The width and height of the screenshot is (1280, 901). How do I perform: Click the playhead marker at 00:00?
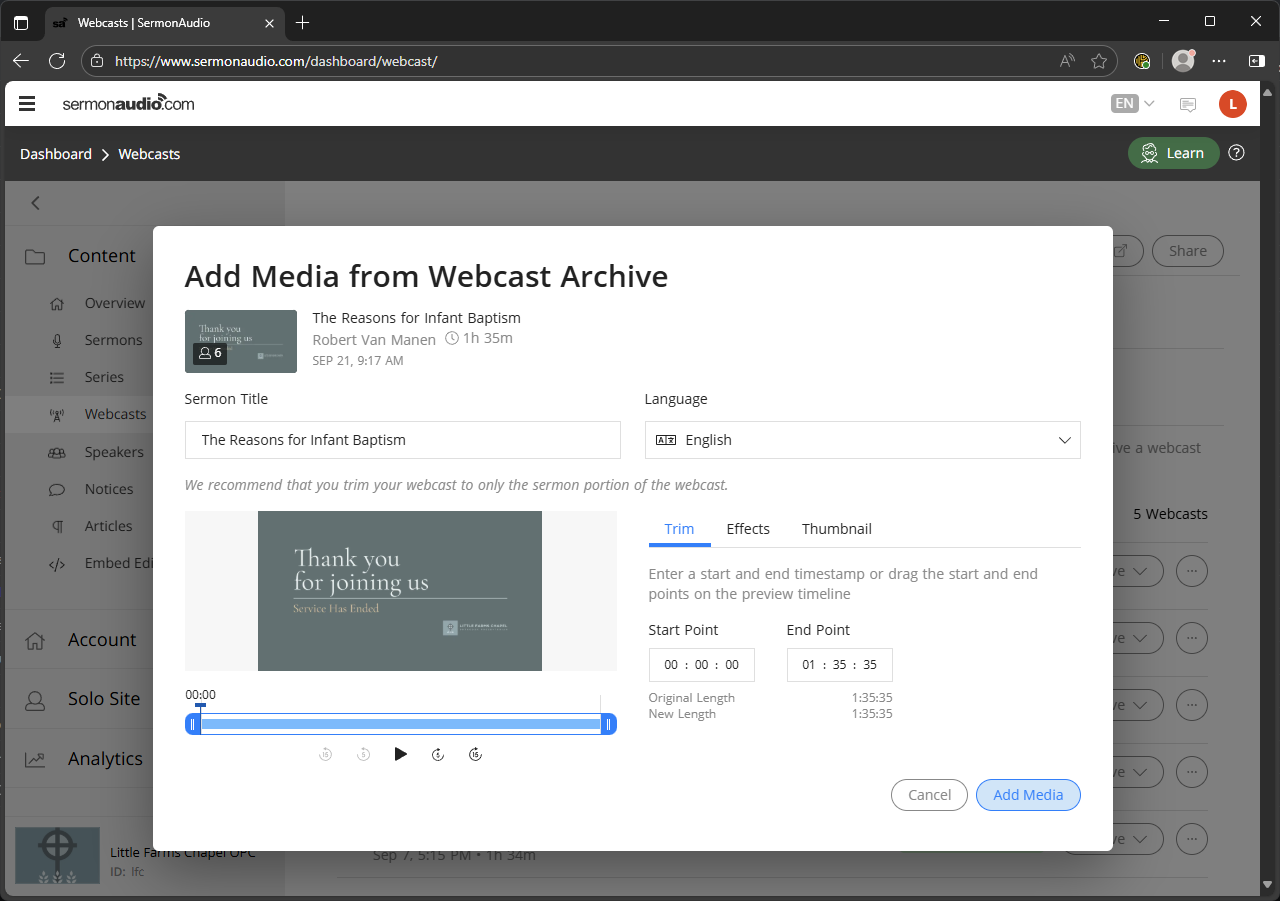click(201, 706)
